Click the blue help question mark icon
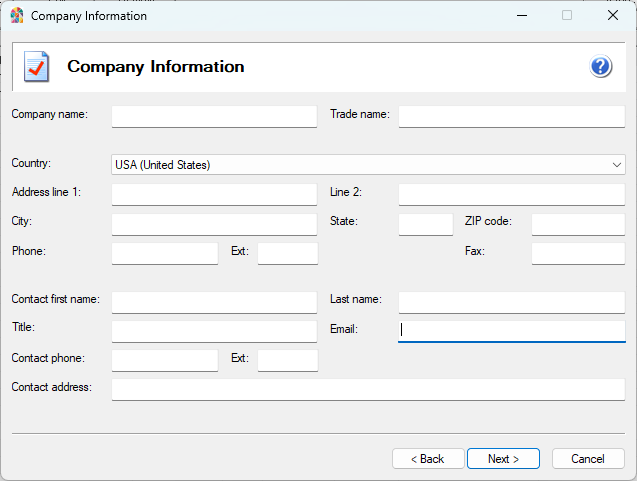The width and height of the screenshot is (637, 481). [x=600, y=67]
